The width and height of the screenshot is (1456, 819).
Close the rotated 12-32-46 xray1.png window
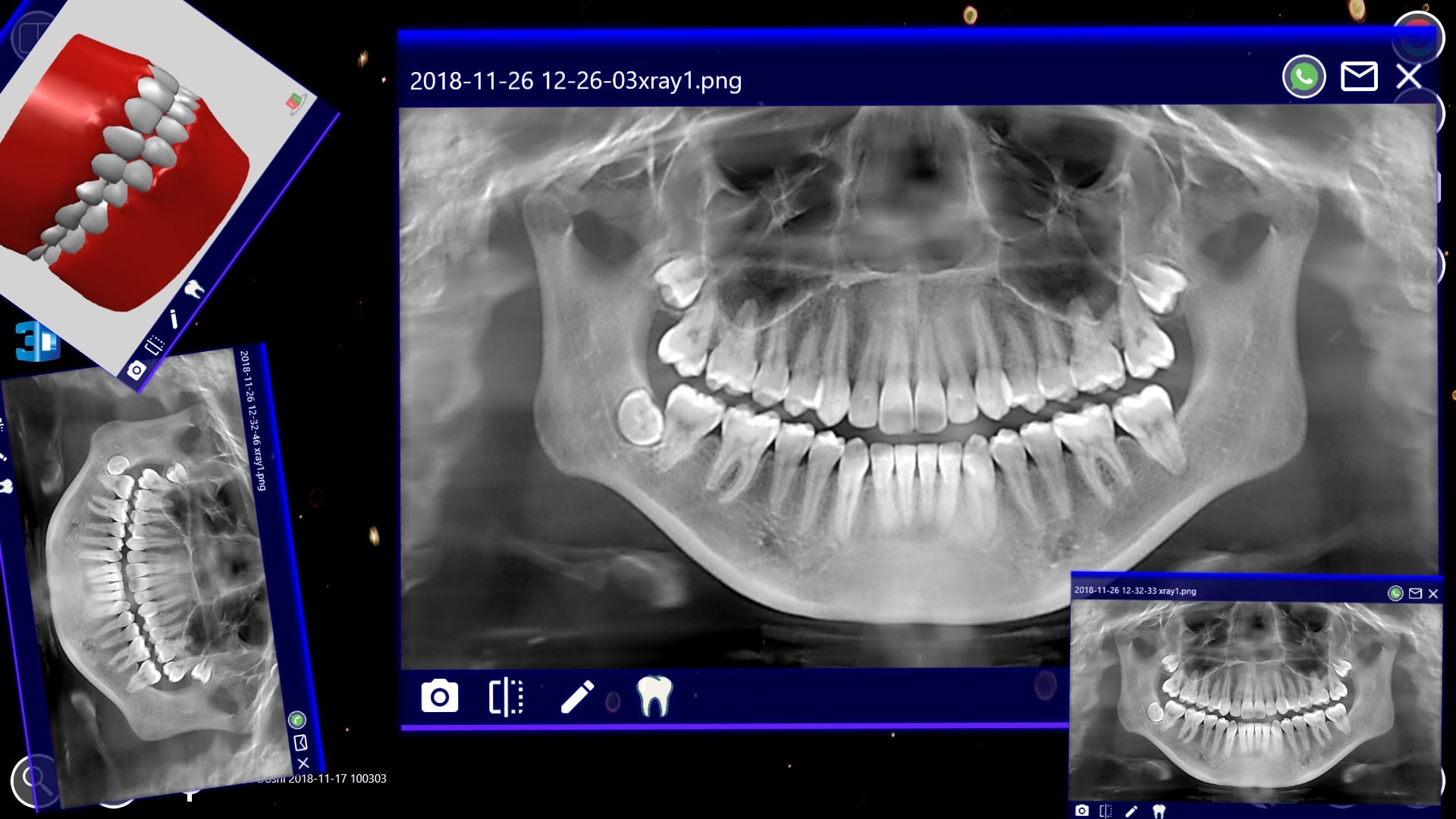[x=303, y=763]
